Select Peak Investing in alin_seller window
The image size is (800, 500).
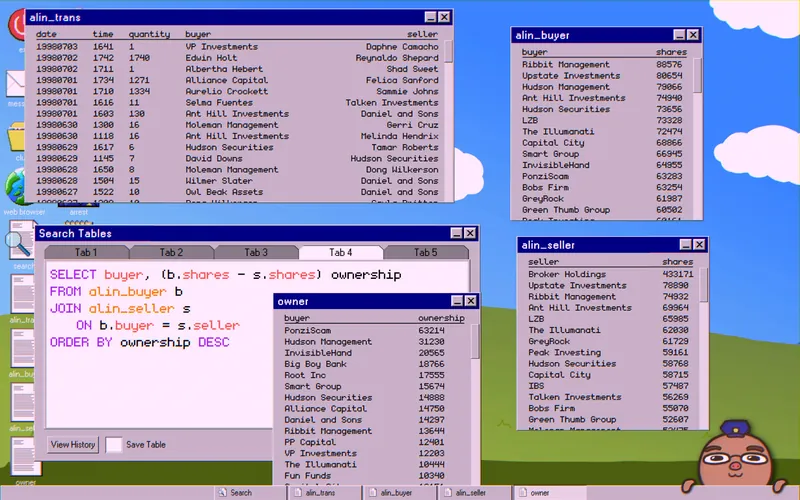[610, 352]
